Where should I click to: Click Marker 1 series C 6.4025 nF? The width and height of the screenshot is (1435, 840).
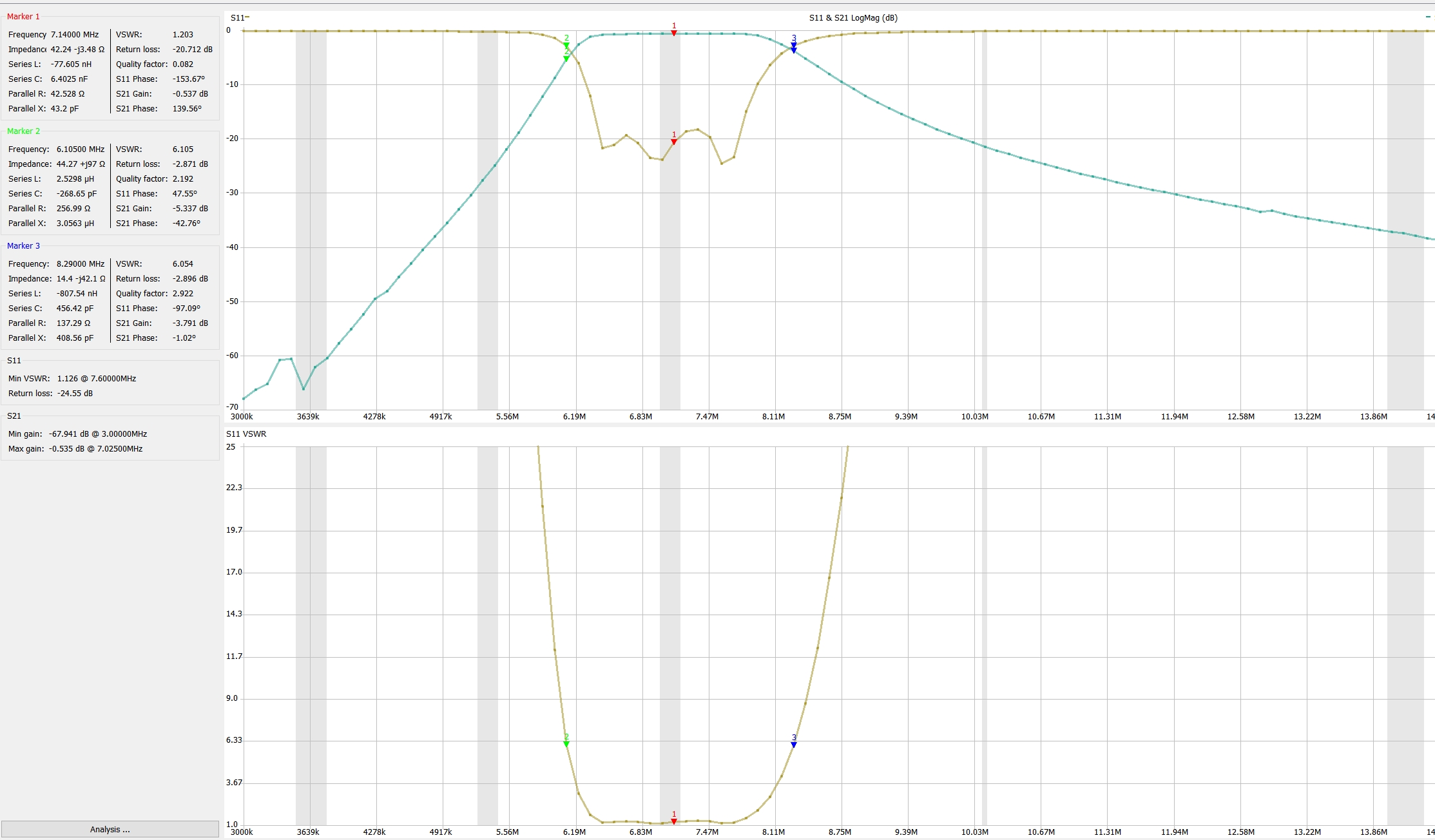pyautogui.click(x=69, y=79)
